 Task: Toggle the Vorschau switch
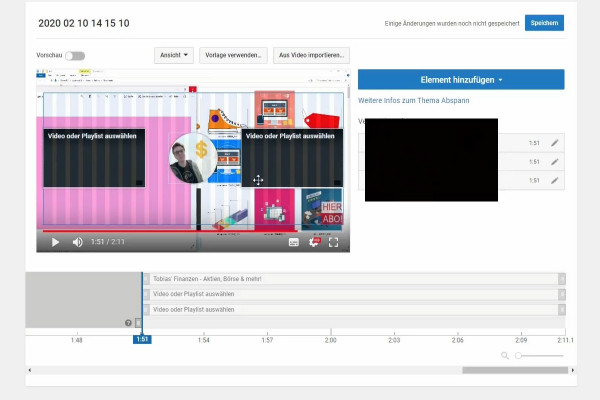[x=75, y=56]
